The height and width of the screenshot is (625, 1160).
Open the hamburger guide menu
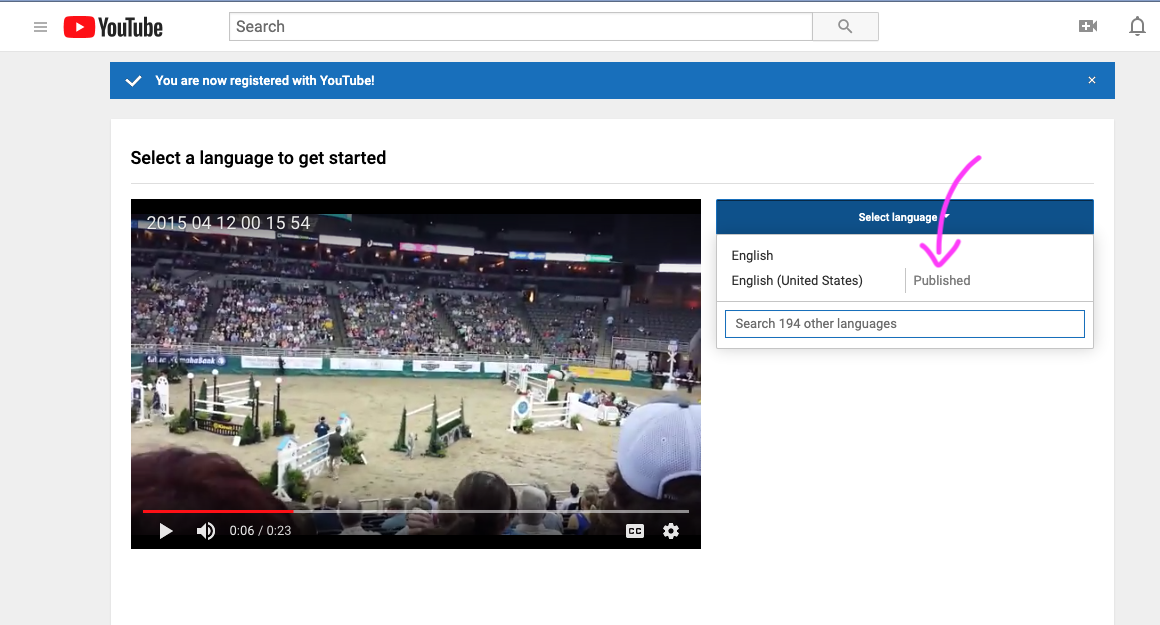coord(41,27)
